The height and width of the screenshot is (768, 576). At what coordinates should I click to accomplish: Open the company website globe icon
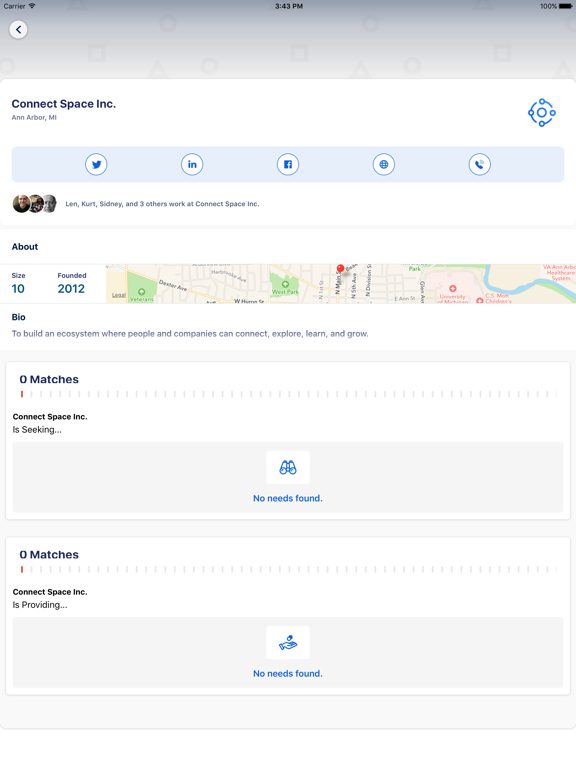click(384, 164)
